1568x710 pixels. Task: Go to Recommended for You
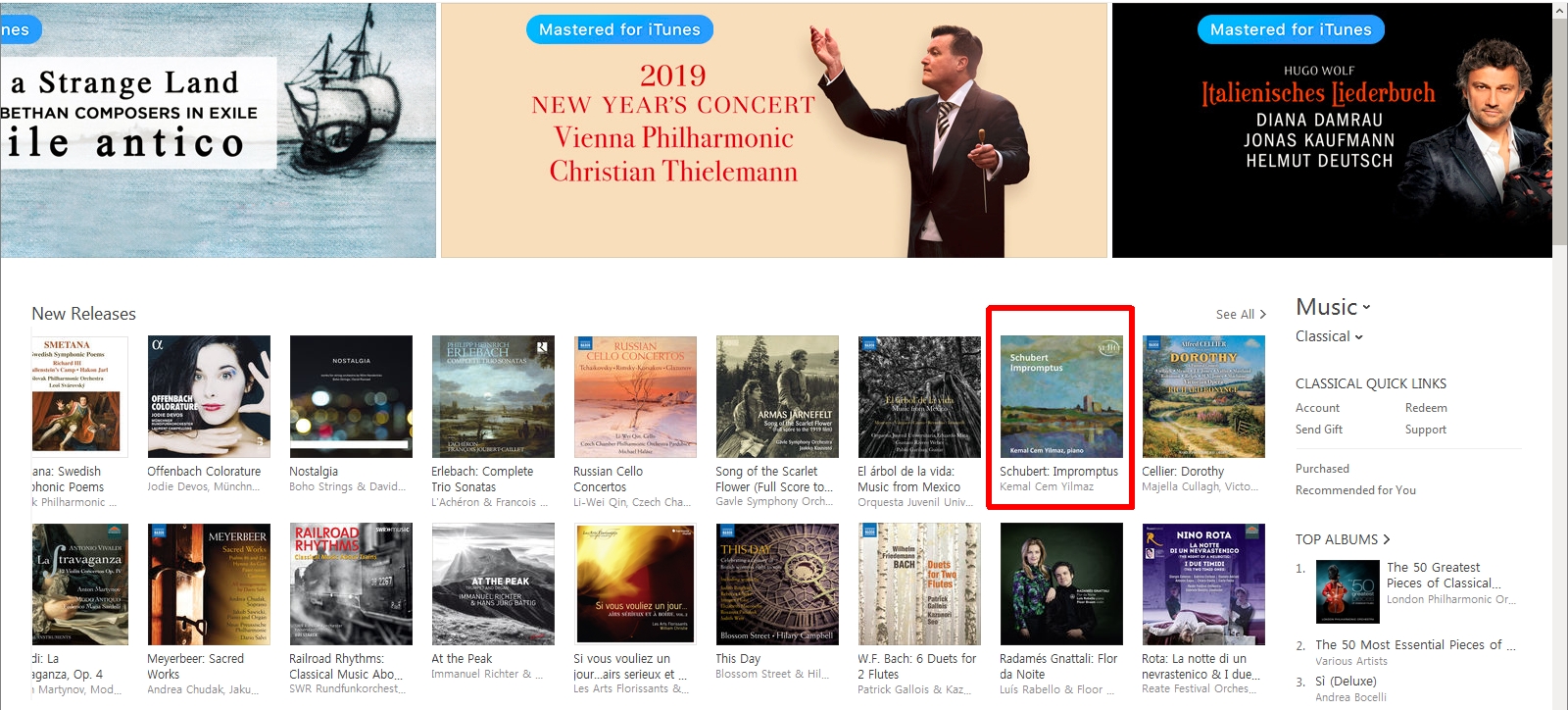[1355, 490]
